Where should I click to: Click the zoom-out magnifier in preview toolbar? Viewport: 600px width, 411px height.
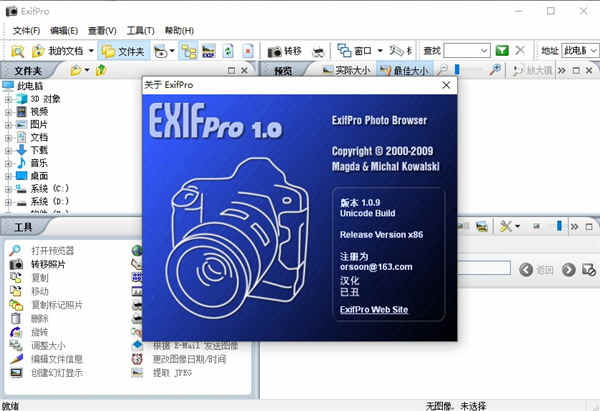coord(442,70)
